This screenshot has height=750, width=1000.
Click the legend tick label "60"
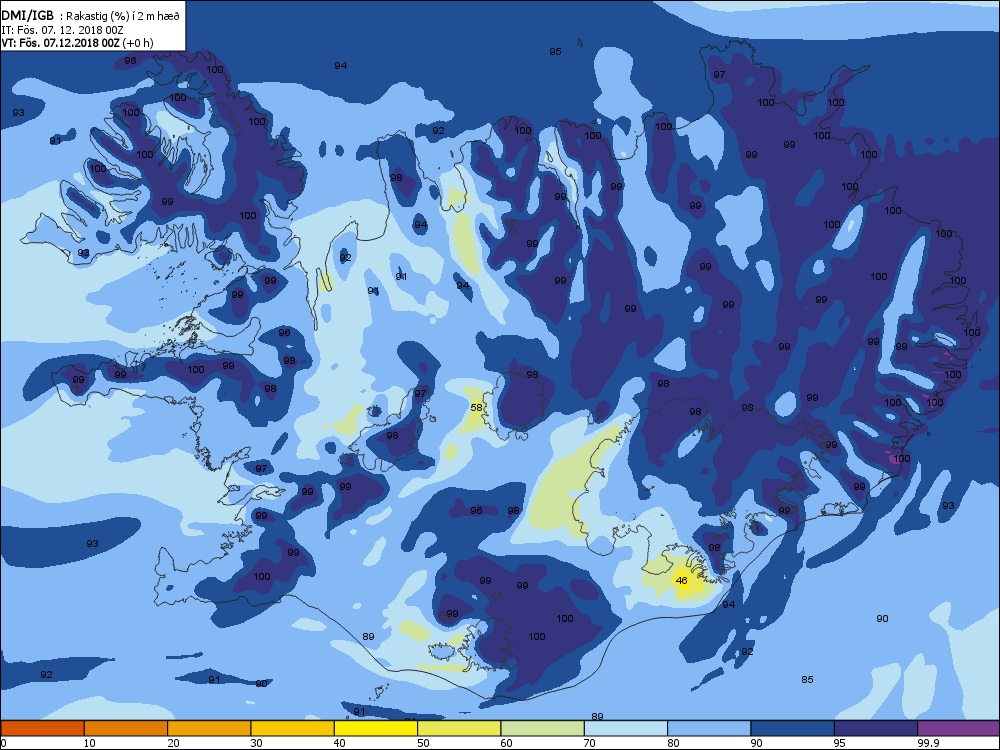tap(506, 742)
